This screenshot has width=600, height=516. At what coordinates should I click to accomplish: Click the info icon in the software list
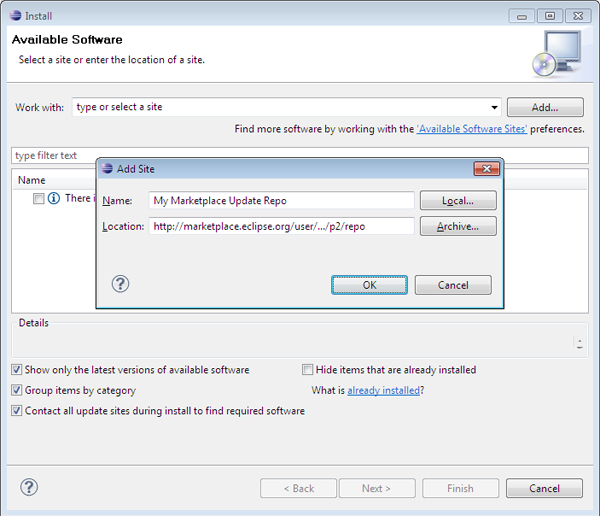(54, 198)
